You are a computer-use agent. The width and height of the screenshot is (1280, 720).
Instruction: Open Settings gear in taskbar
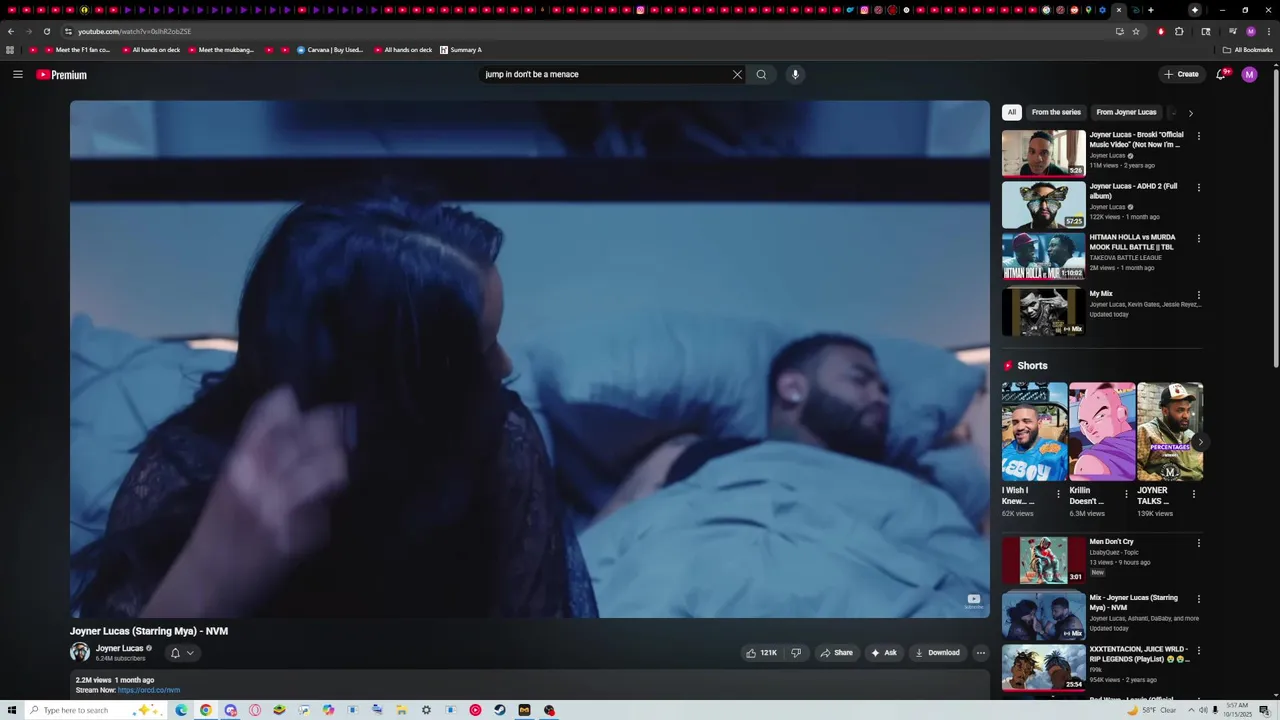click(x=426, y=710)
